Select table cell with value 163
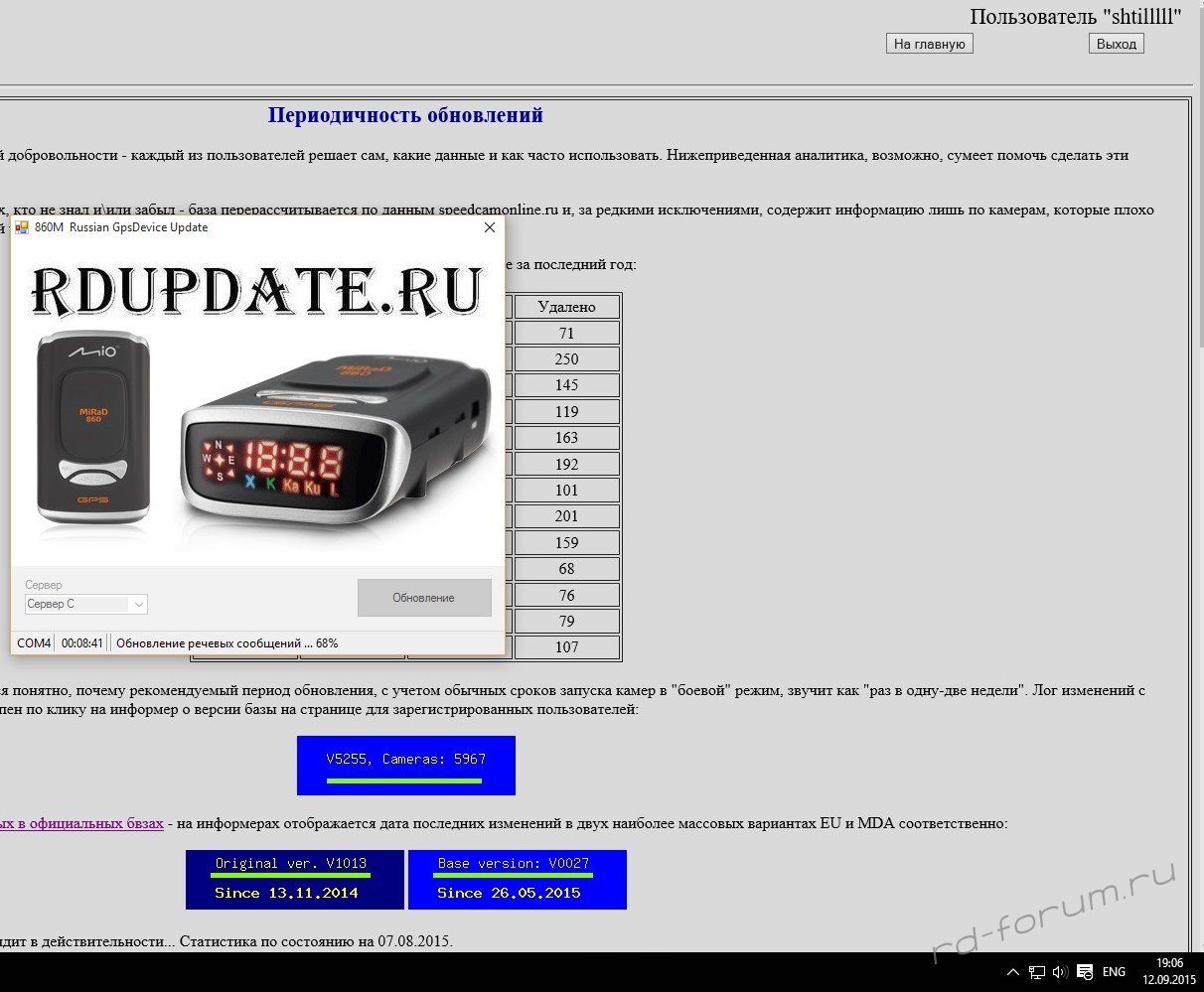Image resolution: width=1204 pixels, height=992 pixels. [x=567, y=437]
